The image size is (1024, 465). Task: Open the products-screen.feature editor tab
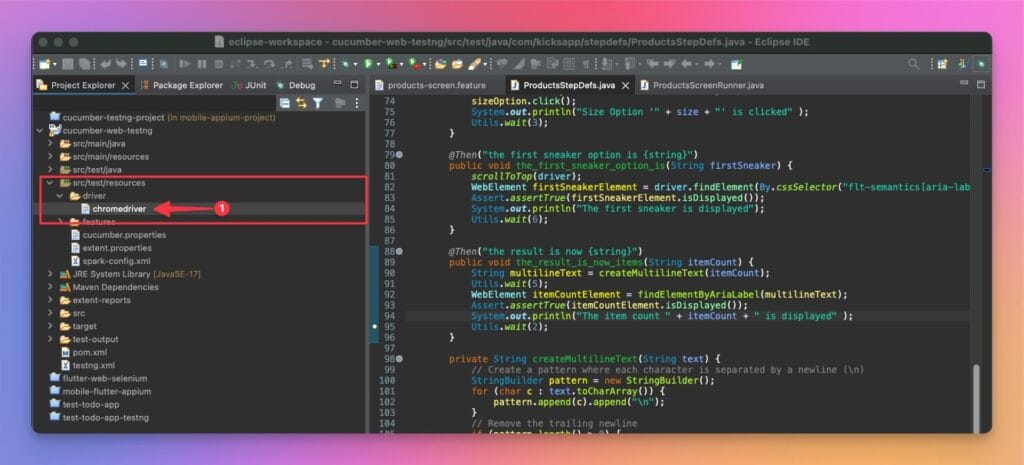coord(430,85)
